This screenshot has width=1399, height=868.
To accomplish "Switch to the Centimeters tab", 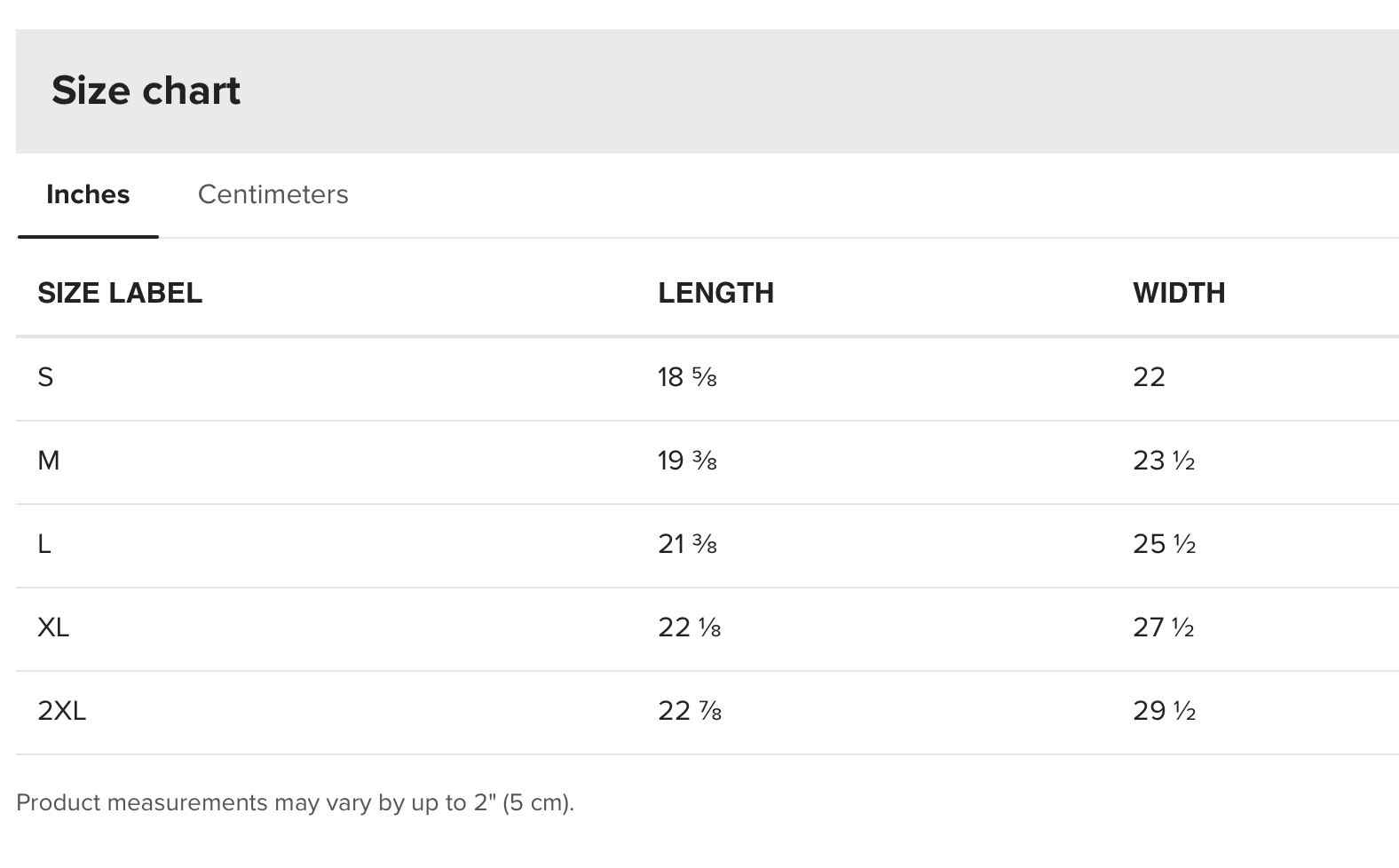I will tap(273, 194).
